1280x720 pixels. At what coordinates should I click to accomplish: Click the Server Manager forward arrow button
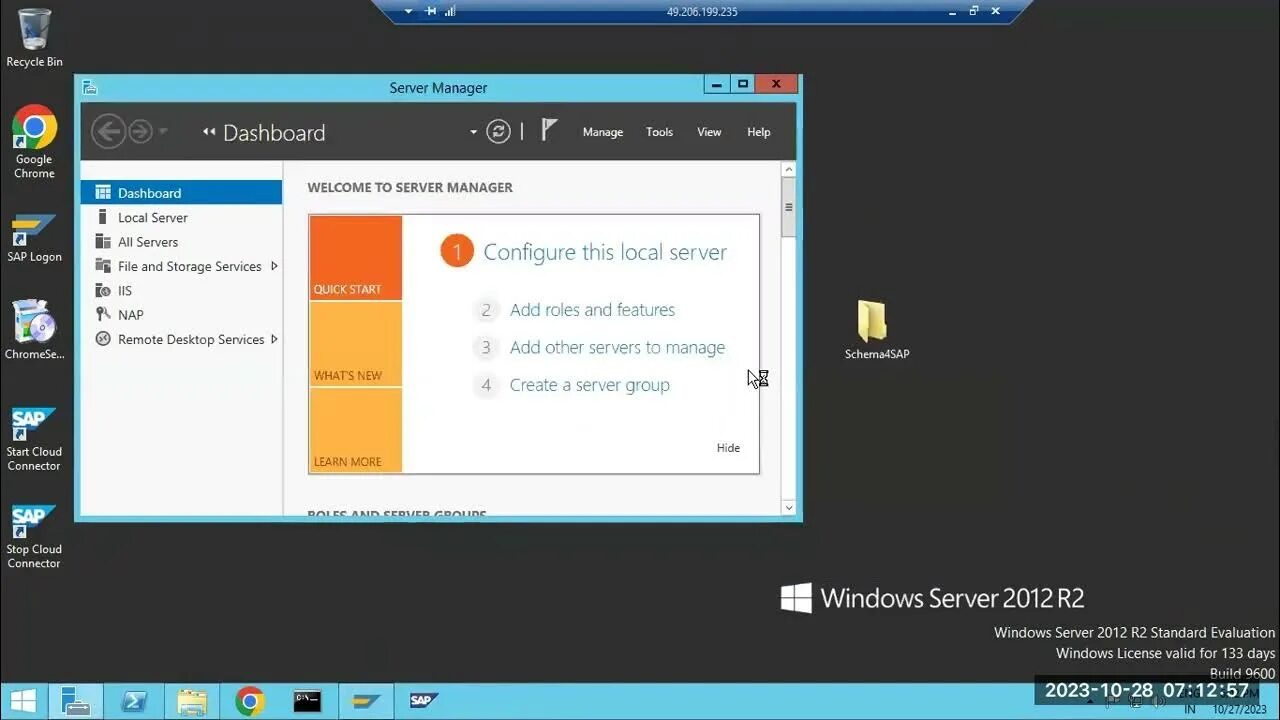[x=140, y=132]
